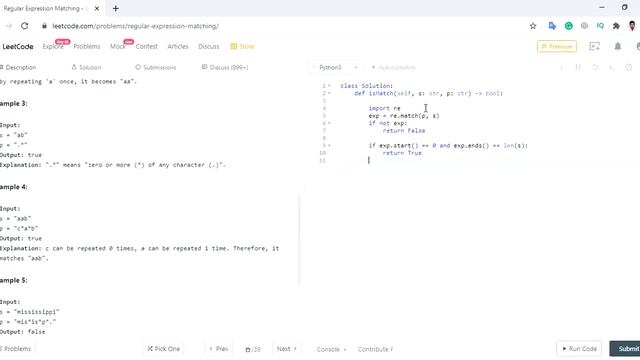Click the 'Output: false' text
The width and height of the screenshot is (640, 360).
[22, 332]
